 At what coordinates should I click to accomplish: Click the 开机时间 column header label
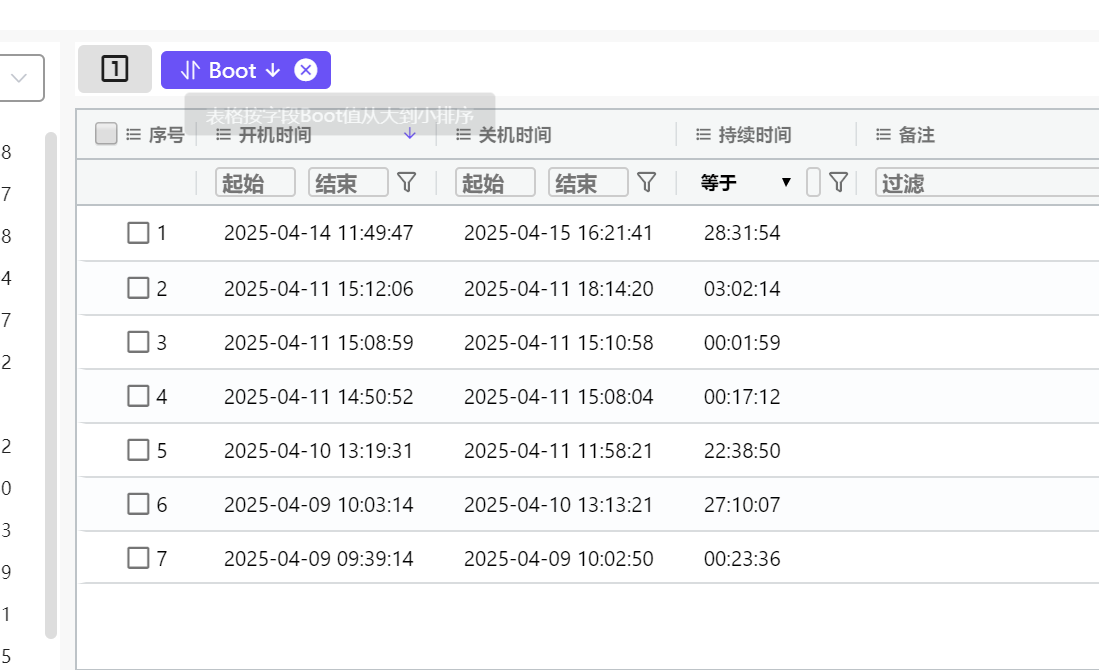(x=275, y=135)
